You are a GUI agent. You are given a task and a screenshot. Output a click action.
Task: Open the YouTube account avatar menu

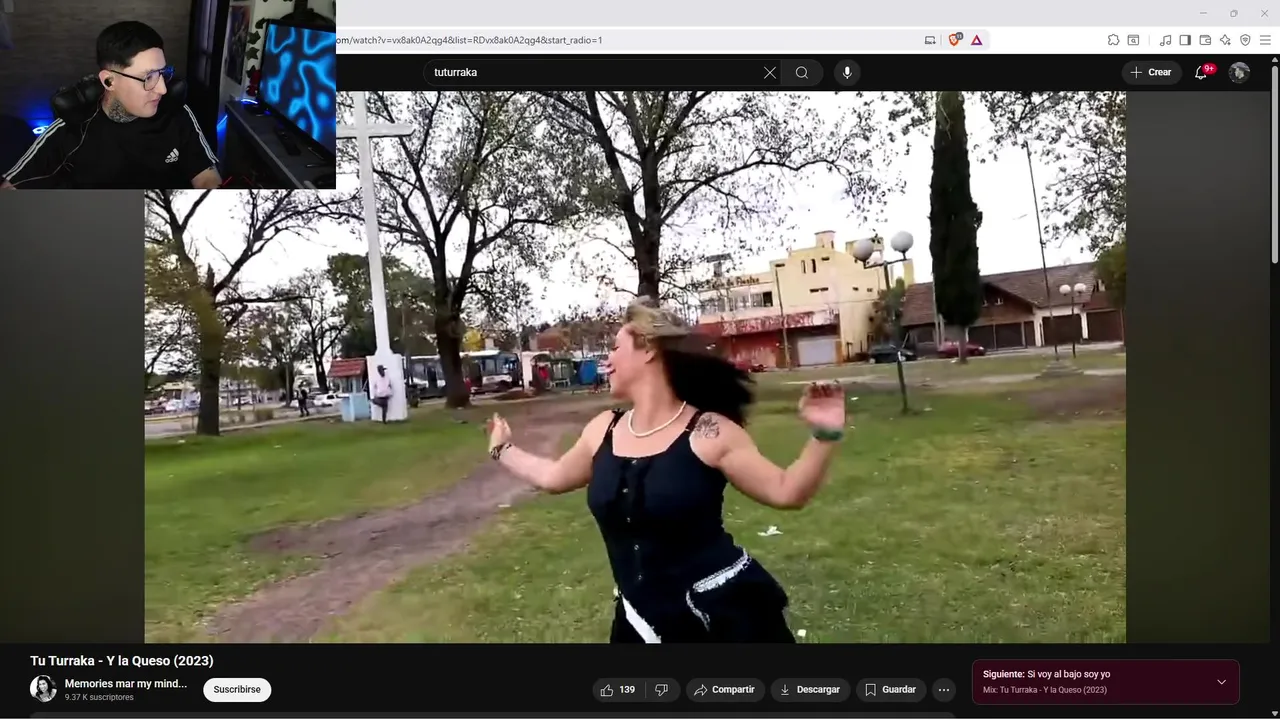[1239, 72]
